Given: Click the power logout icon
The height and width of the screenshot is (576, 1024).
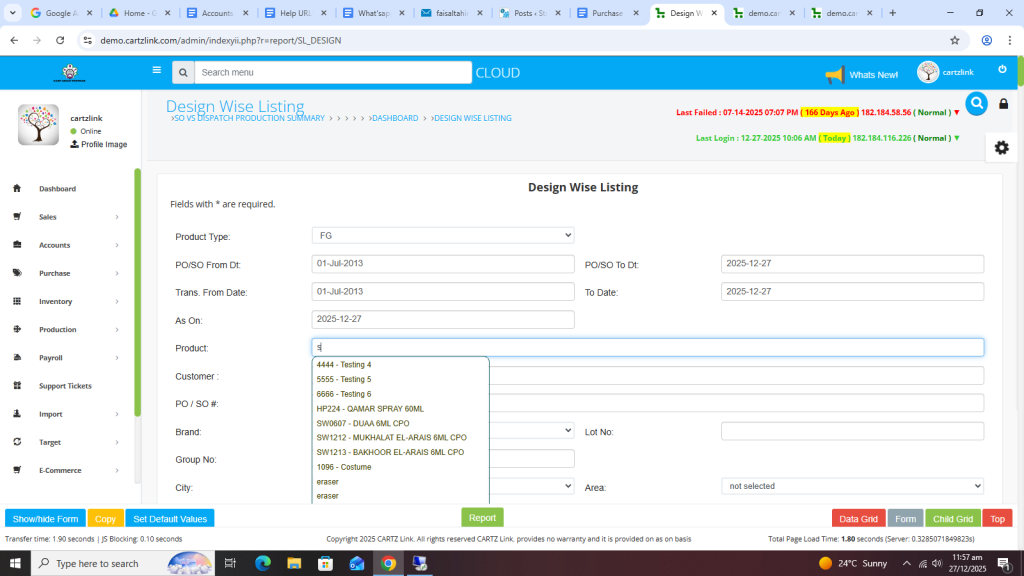Looking at the screenshot, I should click(x=1002, y=69).
